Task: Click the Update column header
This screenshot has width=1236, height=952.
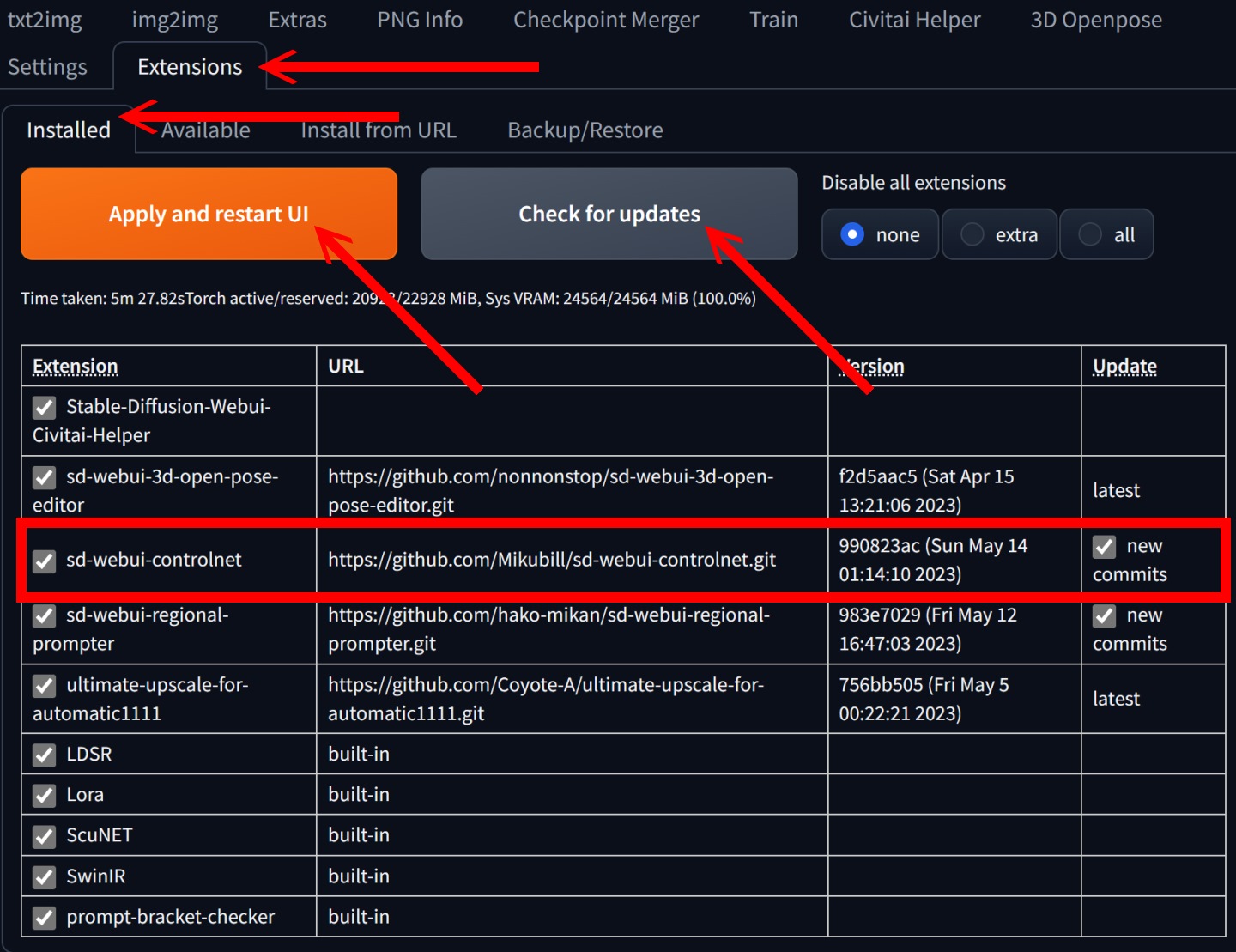Action: (x=1124, y=367)
